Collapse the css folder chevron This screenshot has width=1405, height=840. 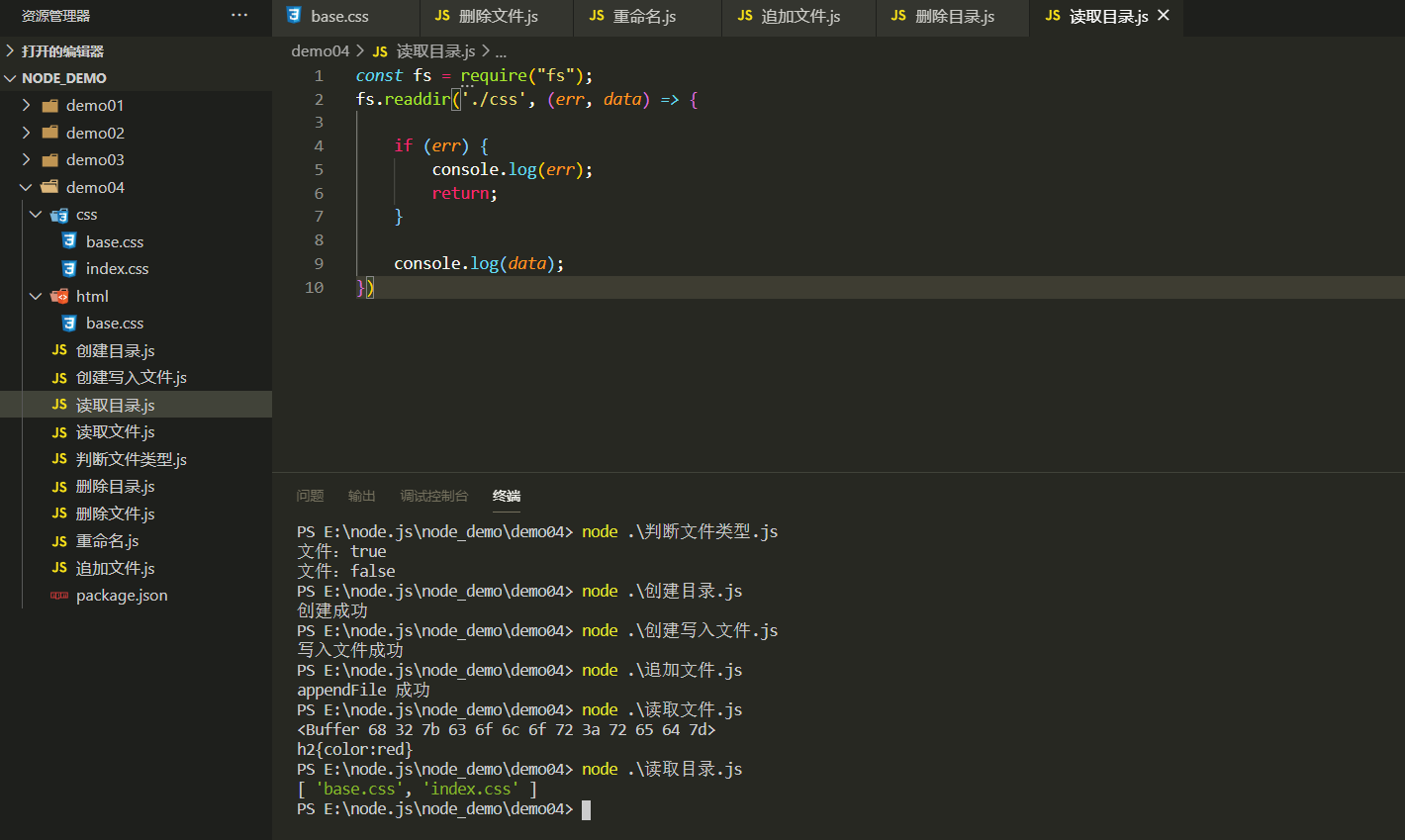pyautogui.click(x=37, y=215)
